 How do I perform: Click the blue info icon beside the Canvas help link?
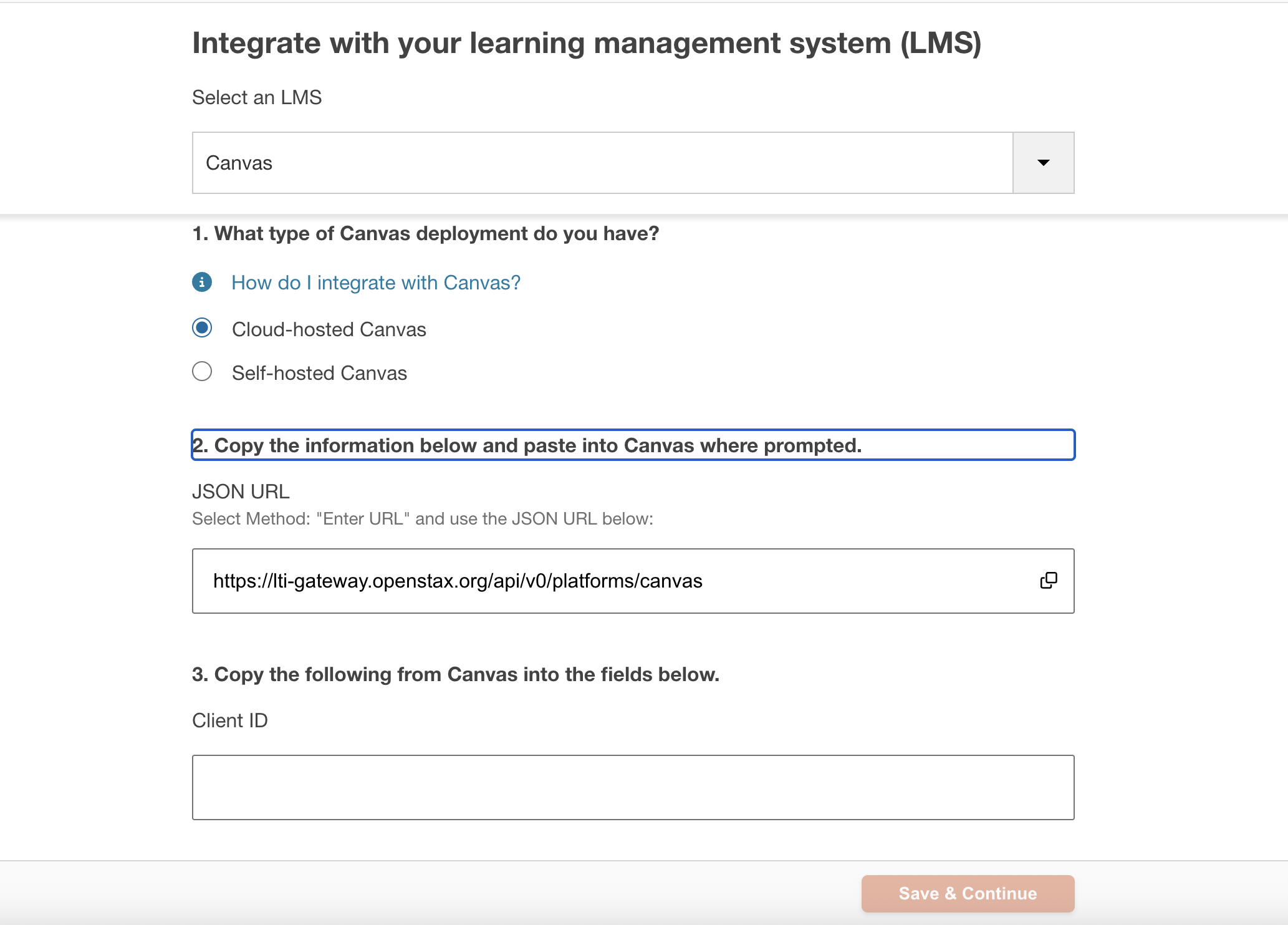pos(202,283)
